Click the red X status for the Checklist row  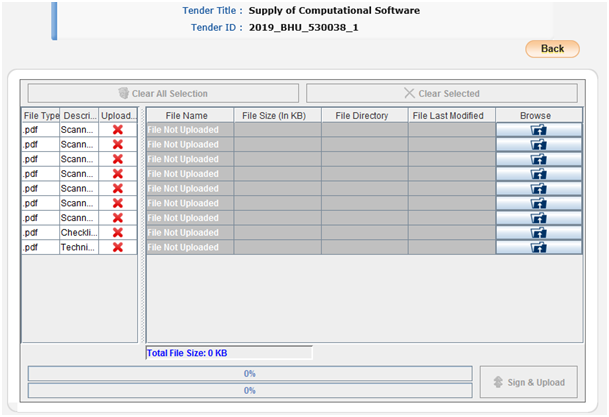(118, 232)
